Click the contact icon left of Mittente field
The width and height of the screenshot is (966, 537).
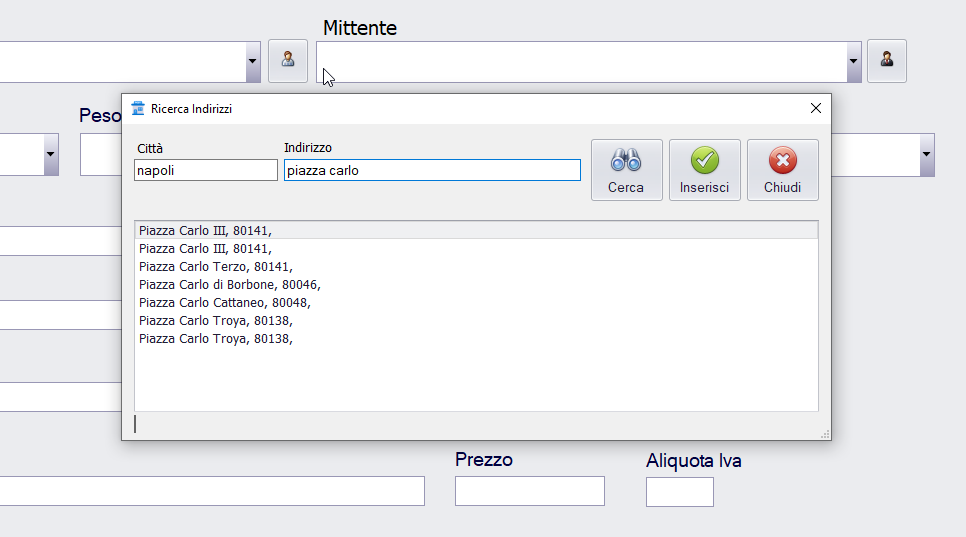(x=288, y=61)
